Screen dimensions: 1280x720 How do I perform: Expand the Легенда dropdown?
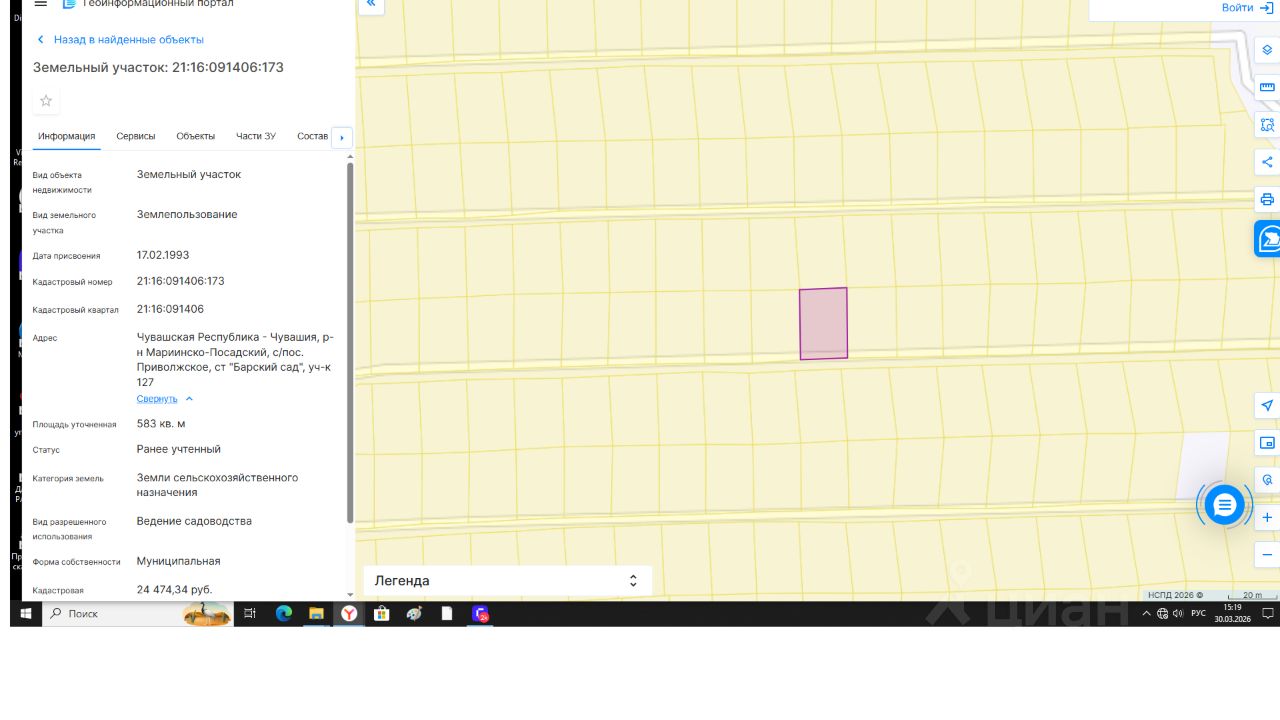[x=507, y=581]
